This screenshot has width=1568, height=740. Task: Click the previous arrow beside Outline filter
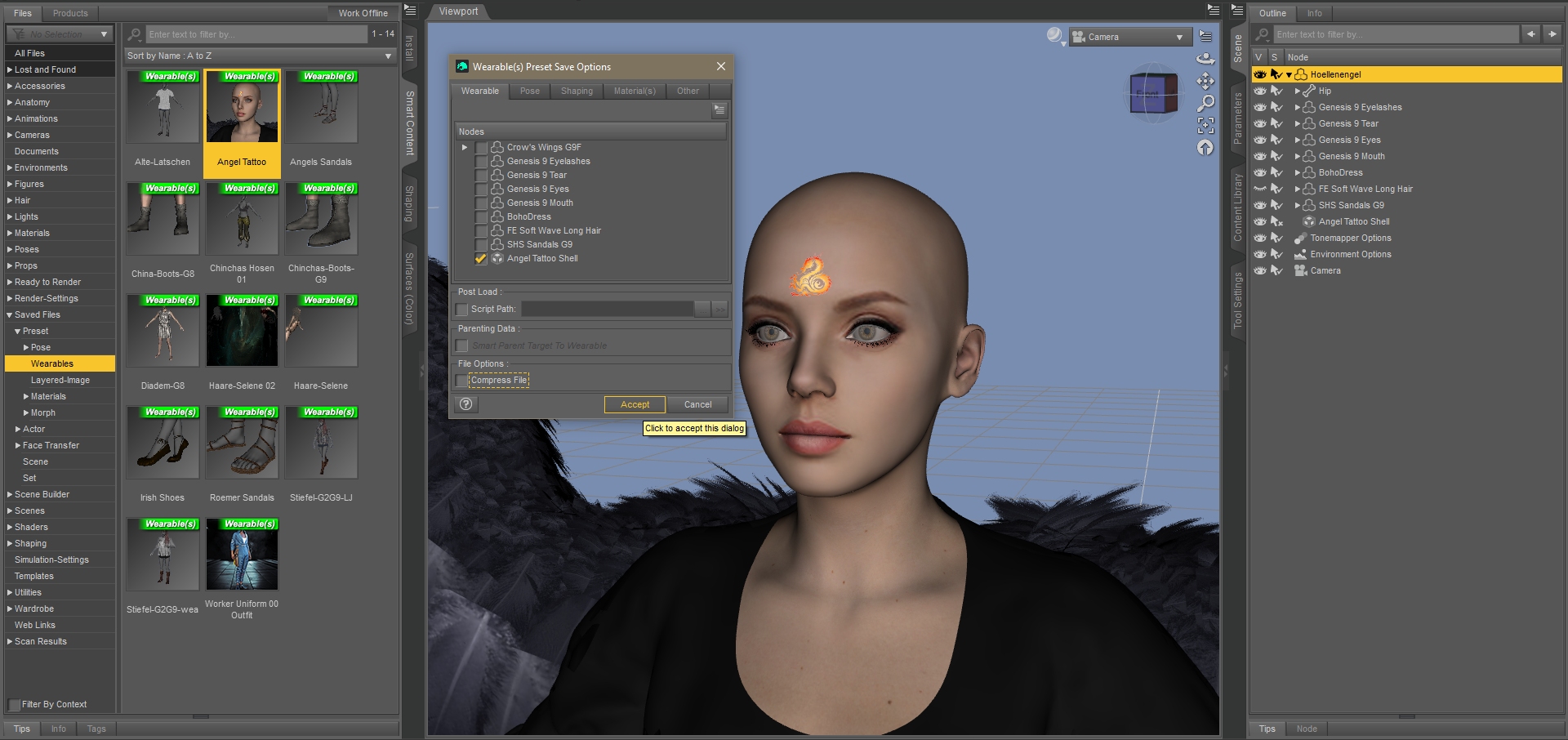[x=1530, y=34]
